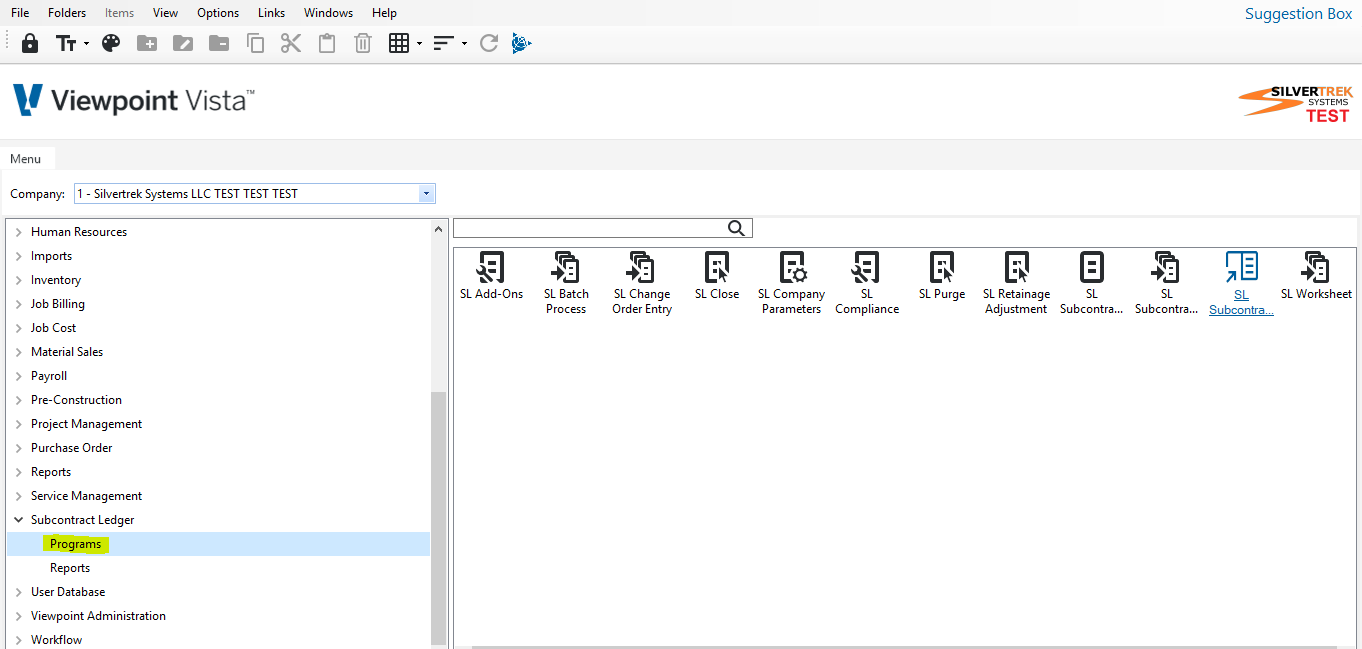The width and height of the screenshot is (1362, 649).
Task: Select the Workflow tree label
Action: (56, 640)
